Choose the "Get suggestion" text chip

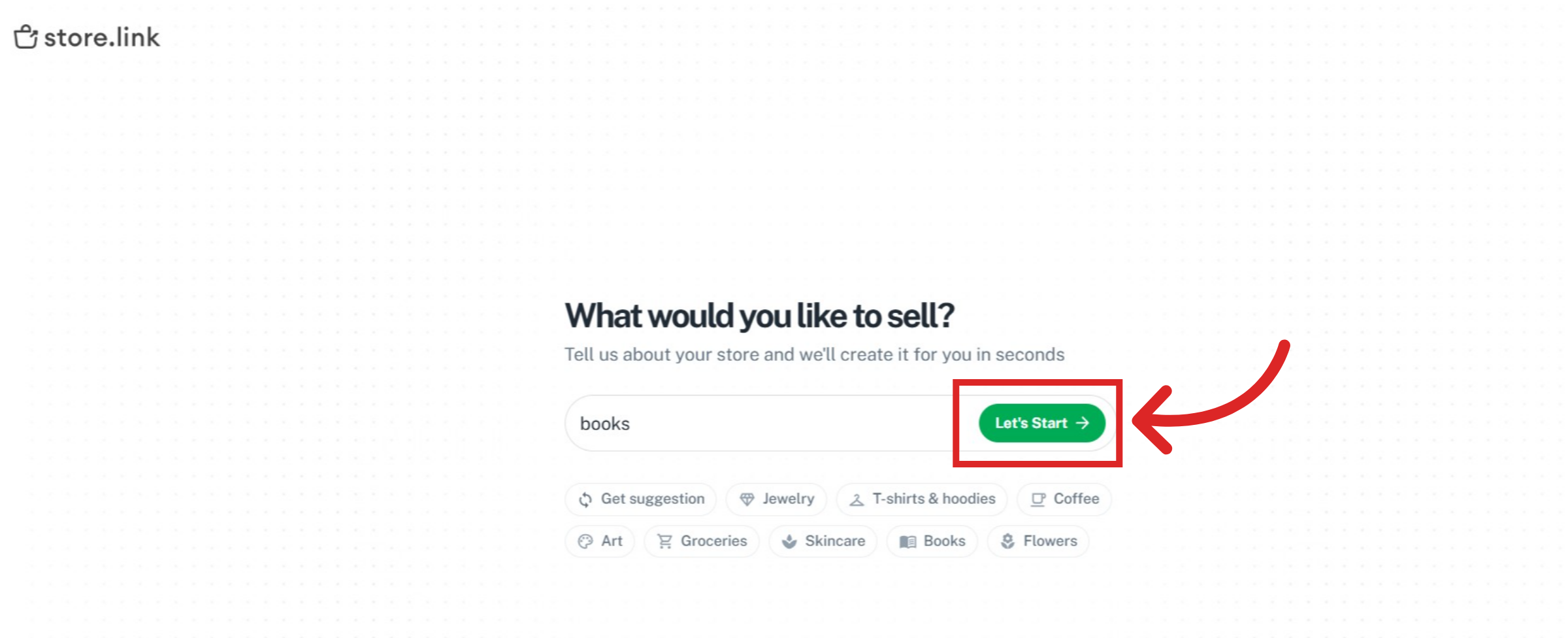[653, 499]
